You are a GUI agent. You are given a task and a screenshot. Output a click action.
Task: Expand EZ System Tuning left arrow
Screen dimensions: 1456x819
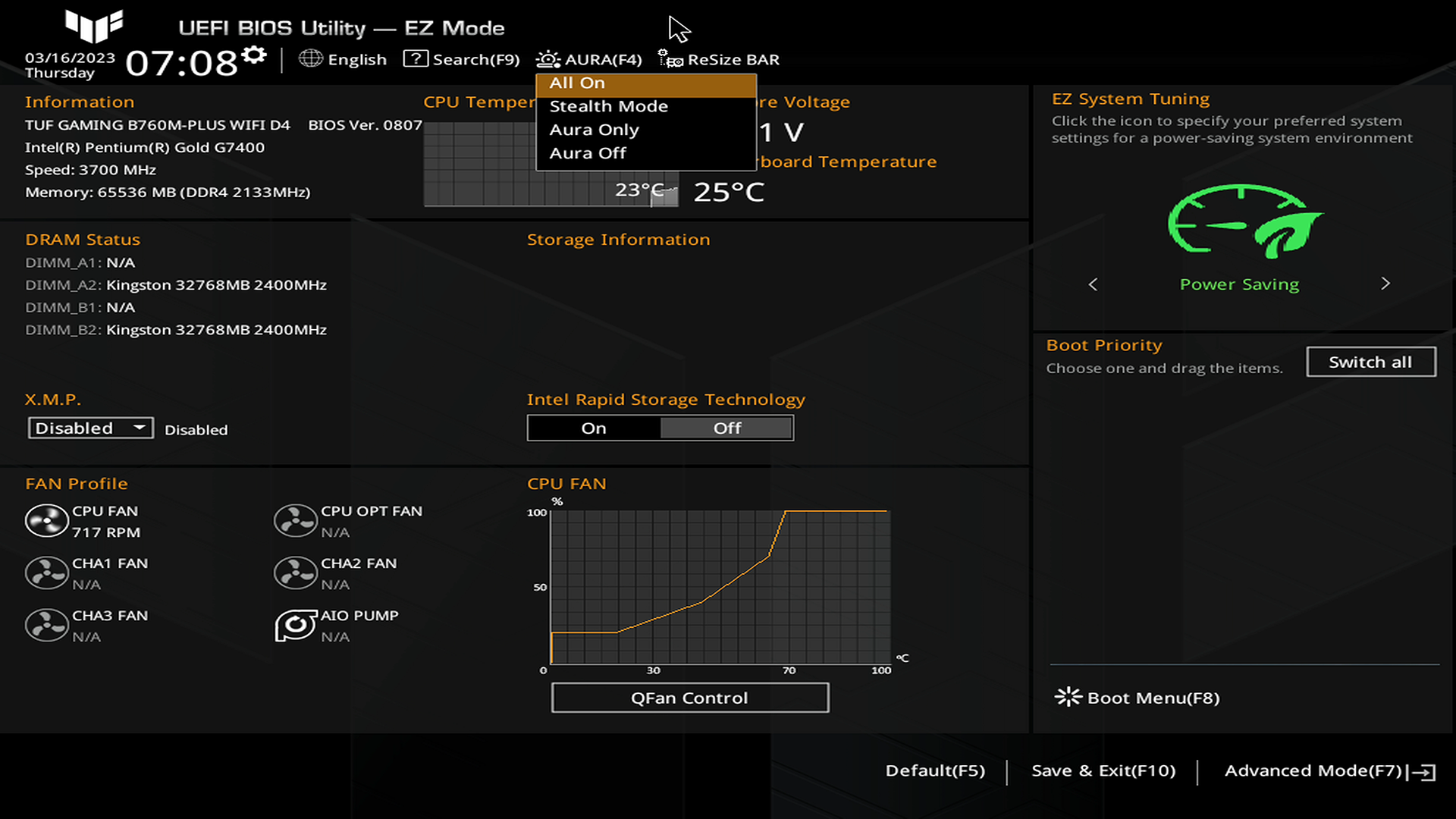tap(1094, 283)
